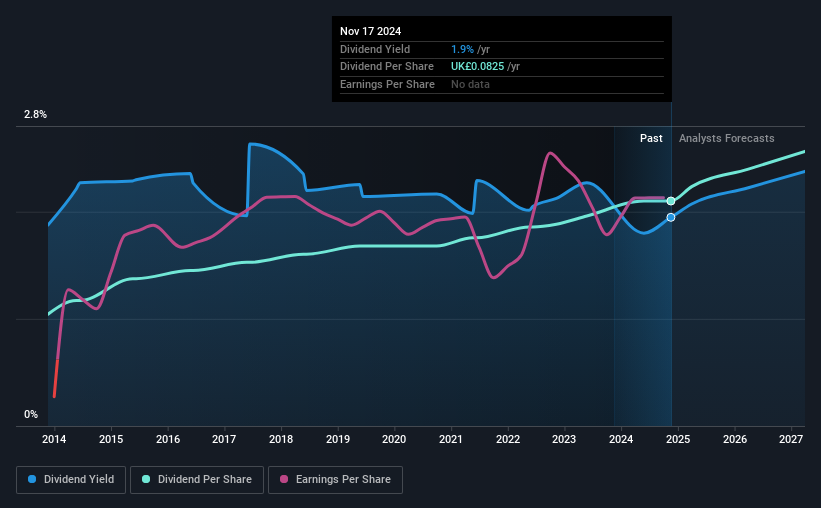Click the 2025 x-axis label
Screen dimensions: 821x508
pos(678,439)
